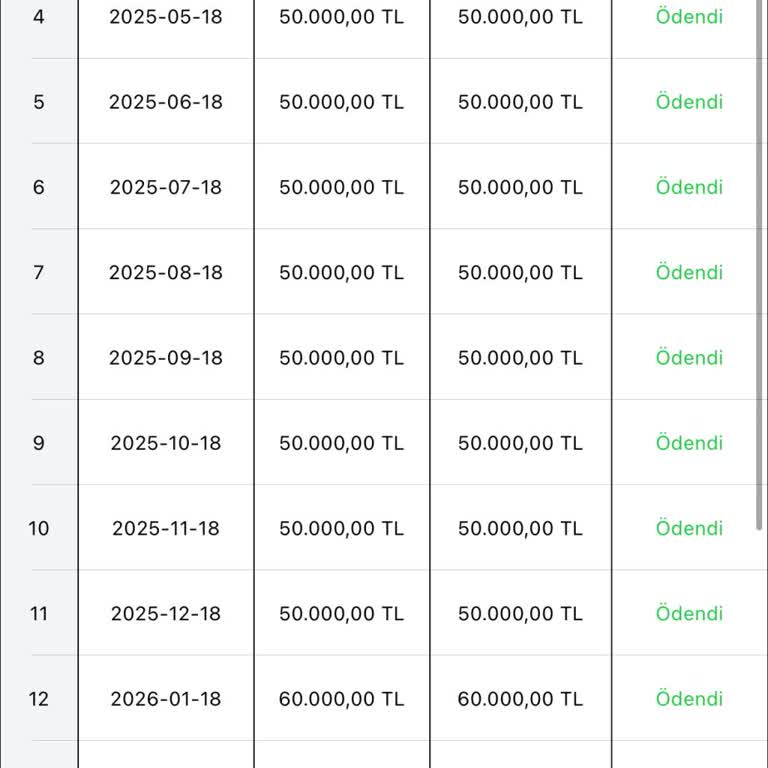768x768 pixels.
Task: Select row number 11
Action: [39, 614]
